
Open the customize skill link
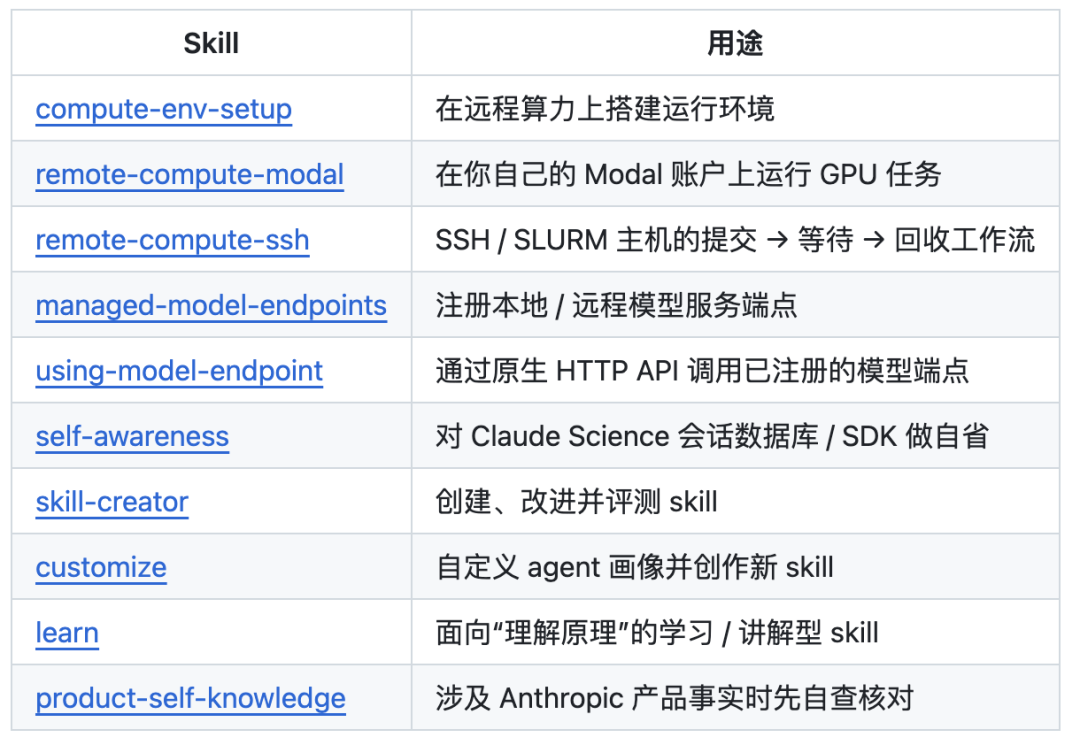(101, 567)
